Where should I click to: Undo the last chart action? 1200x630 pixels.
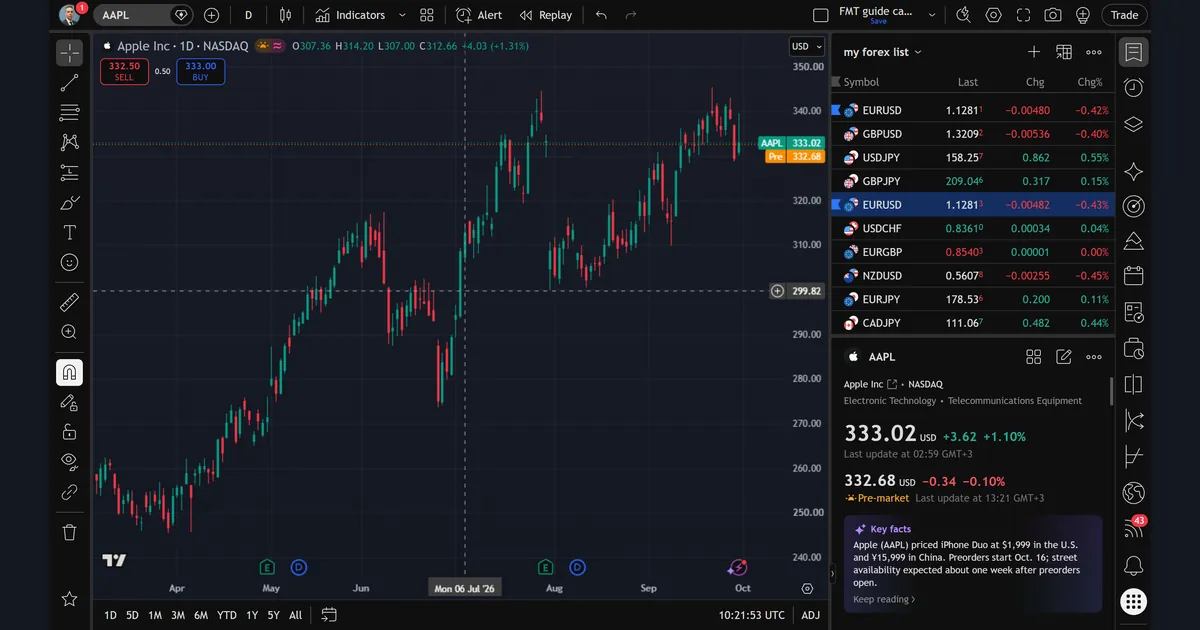[601, 15]
